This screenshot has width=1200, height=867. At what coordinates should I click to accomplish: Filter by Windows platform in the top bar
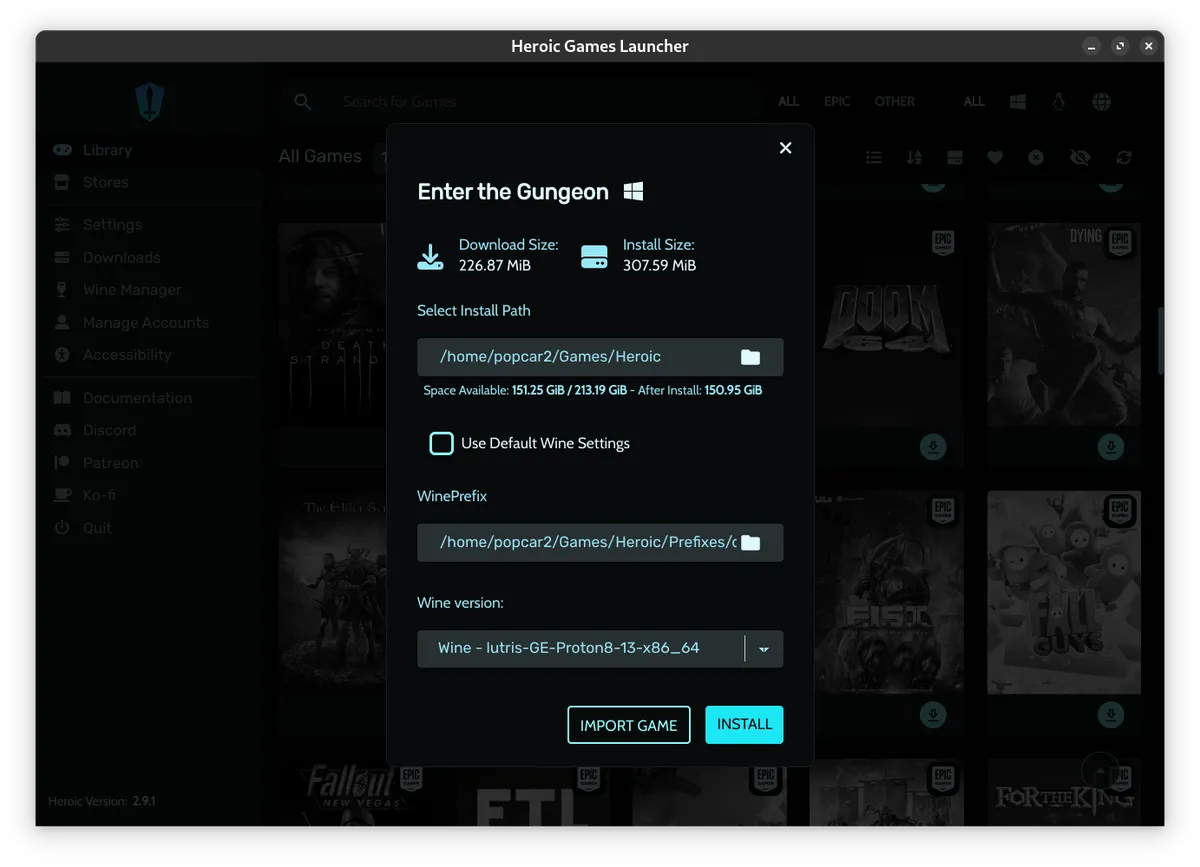[1018, 102]
